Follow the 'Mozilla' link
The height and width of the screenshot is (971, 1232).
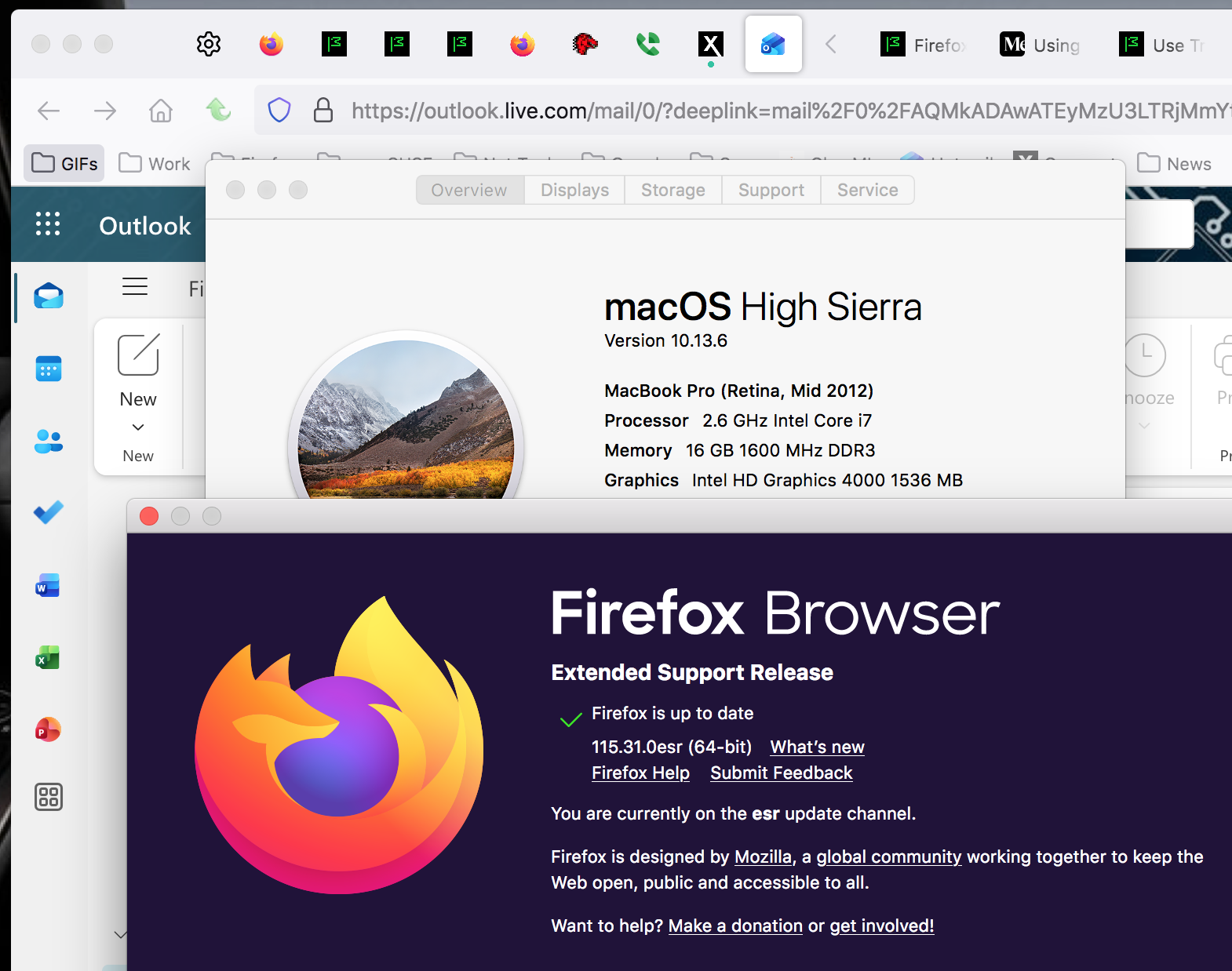pyautogui.click(x=764, y=856)
